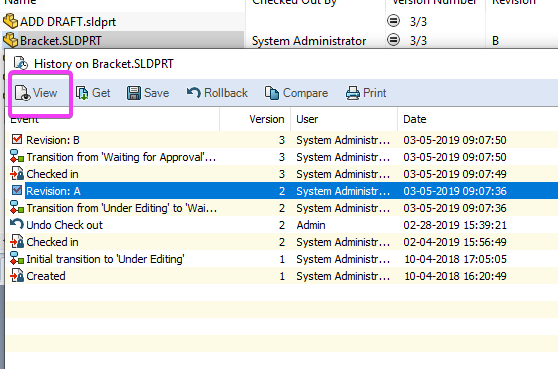The image size is (558, 369).
Task: Click transition icon for 'Waiting for Approval' event
Action: click(x=17, y=156)
